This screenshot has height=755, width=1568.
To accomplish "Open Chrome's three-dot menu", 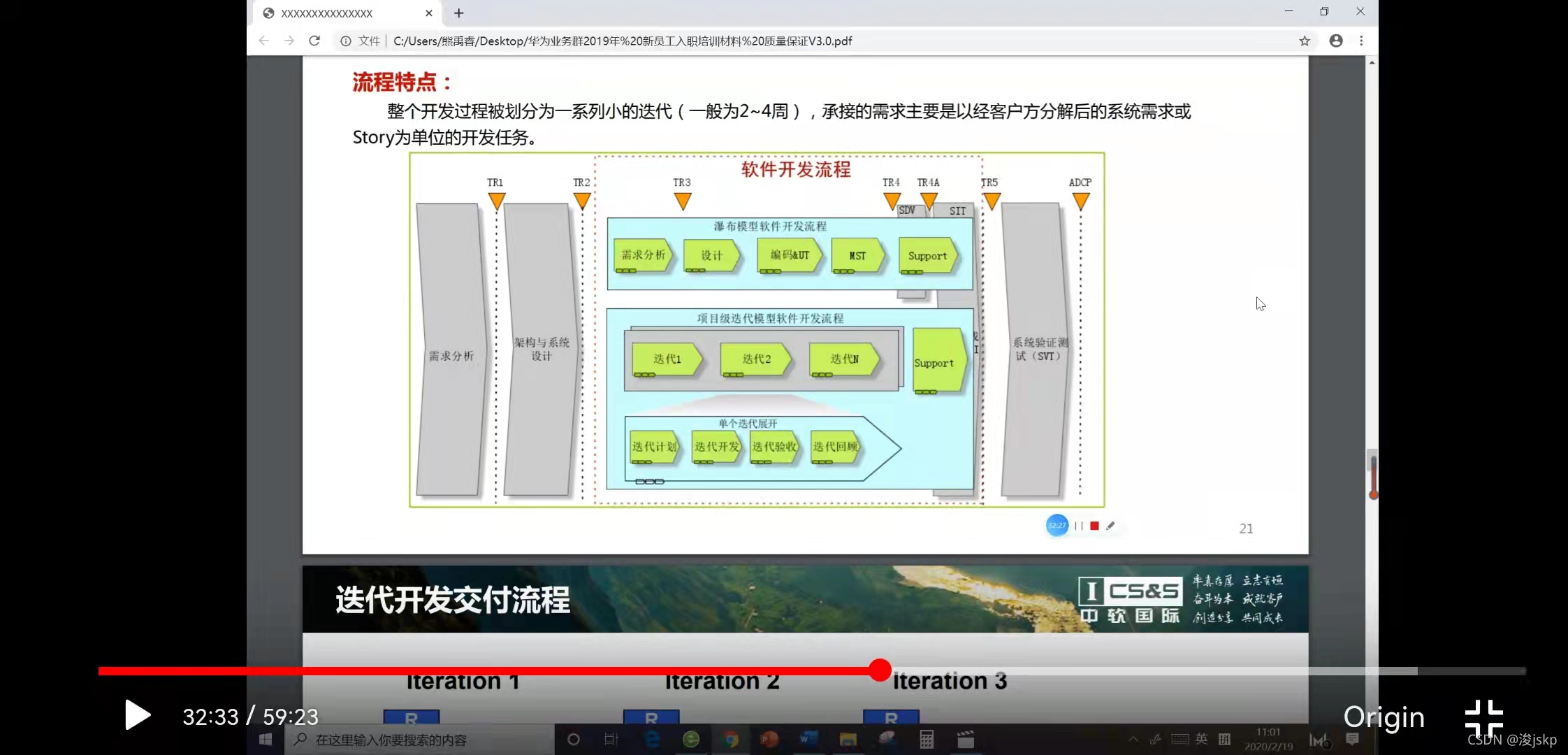I will [x=1361, y=41].
